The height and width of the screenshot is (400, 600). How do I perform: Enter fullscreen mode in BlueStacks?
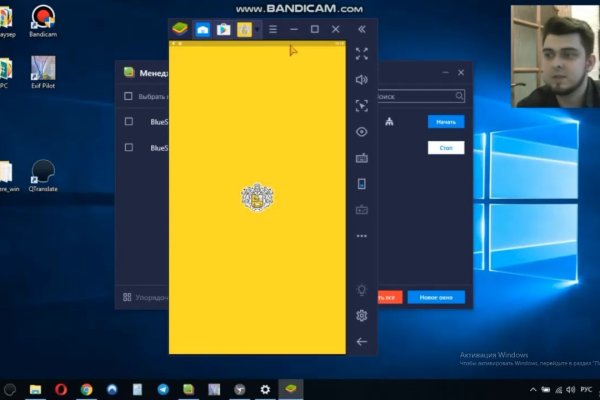(361, 54)
